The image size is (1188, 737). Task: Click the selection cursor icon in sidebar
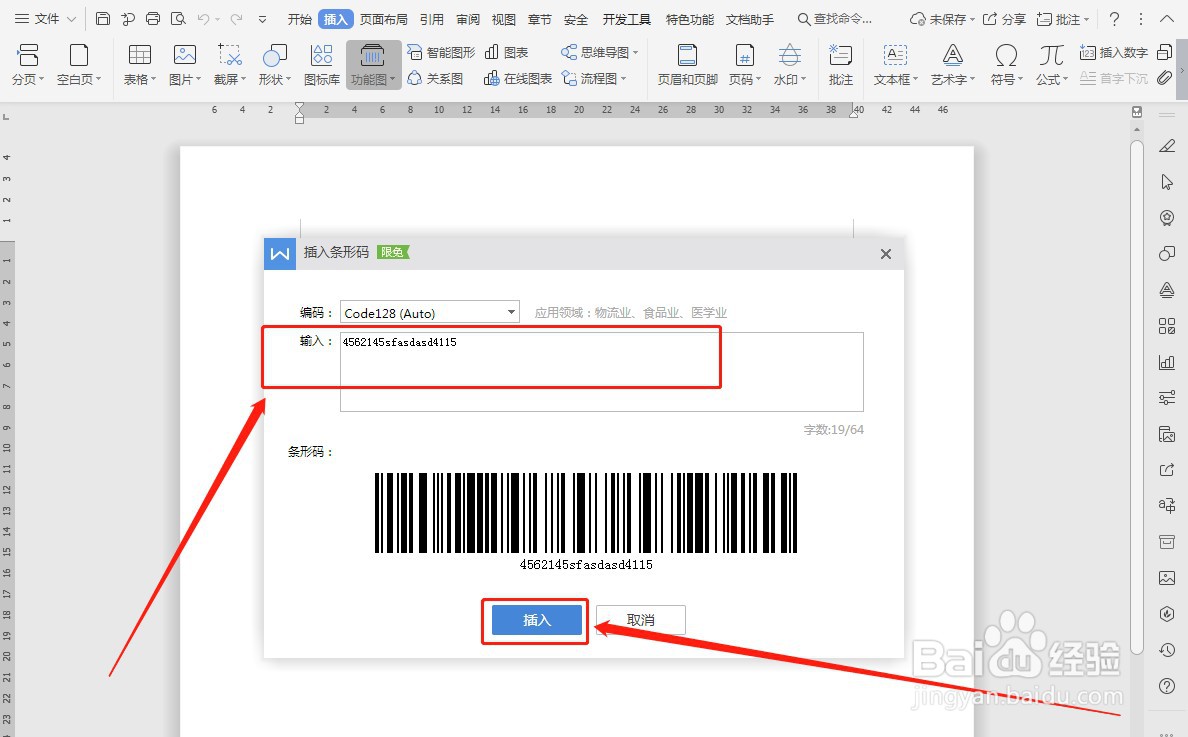coord(1167,182)
